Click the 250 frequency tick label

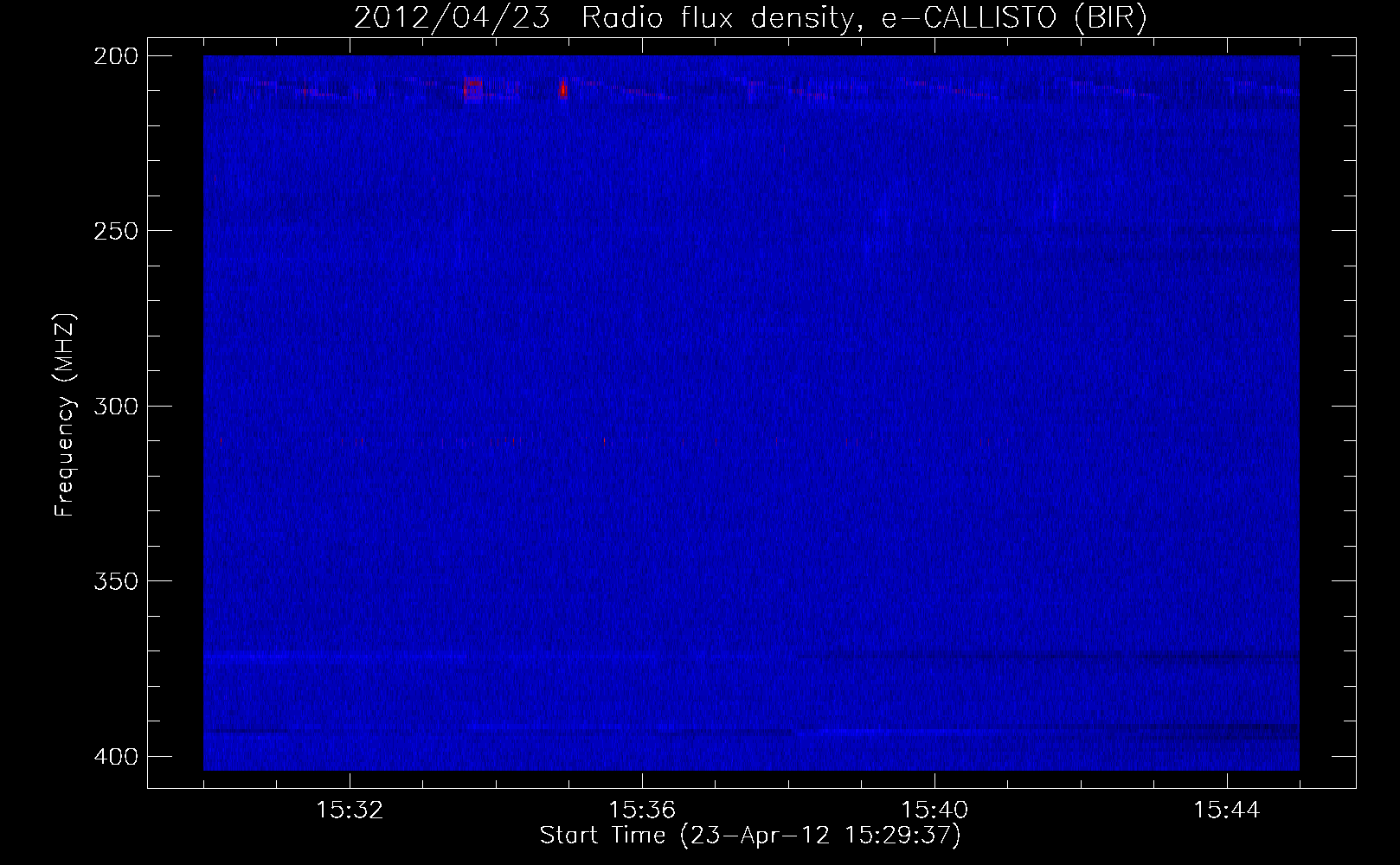coord(115,231)
